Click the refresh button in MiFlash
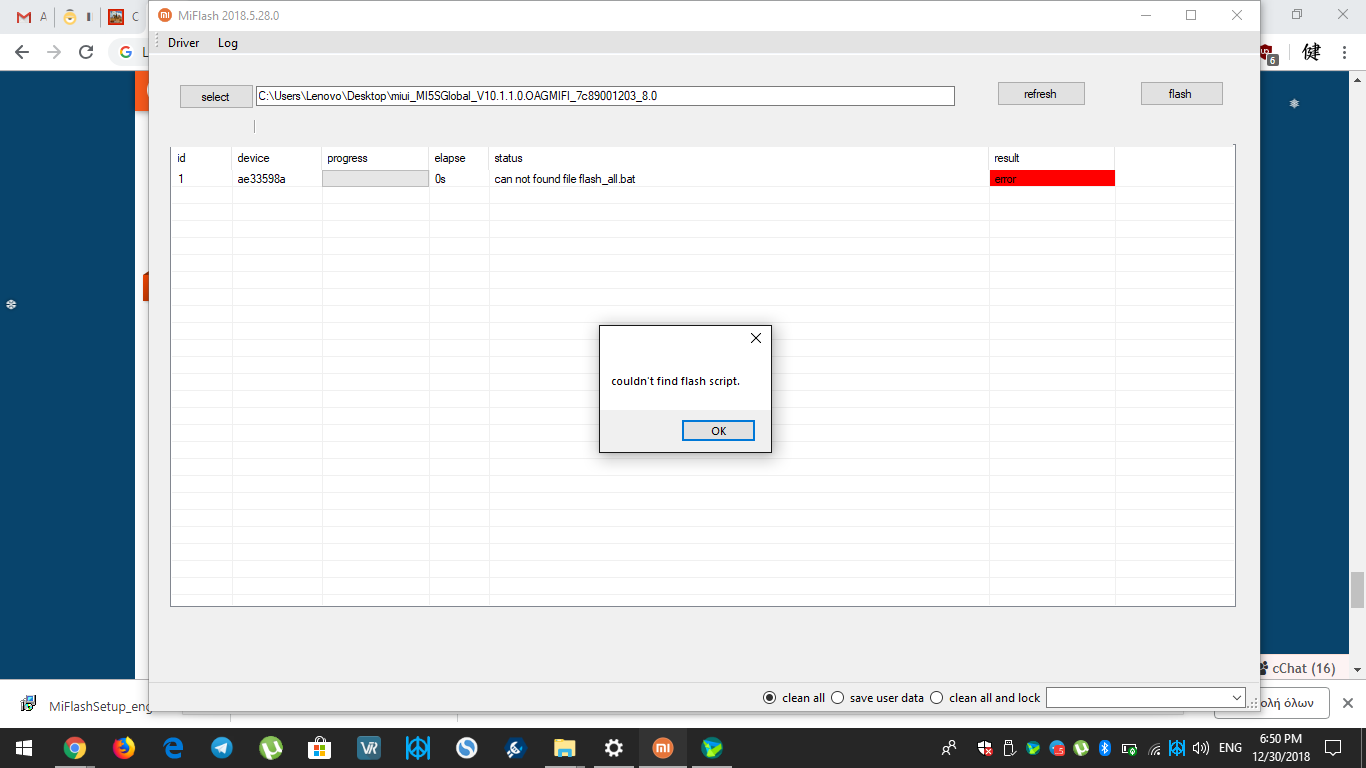This screenshot has height=768, width=1366. [1041, 94]
